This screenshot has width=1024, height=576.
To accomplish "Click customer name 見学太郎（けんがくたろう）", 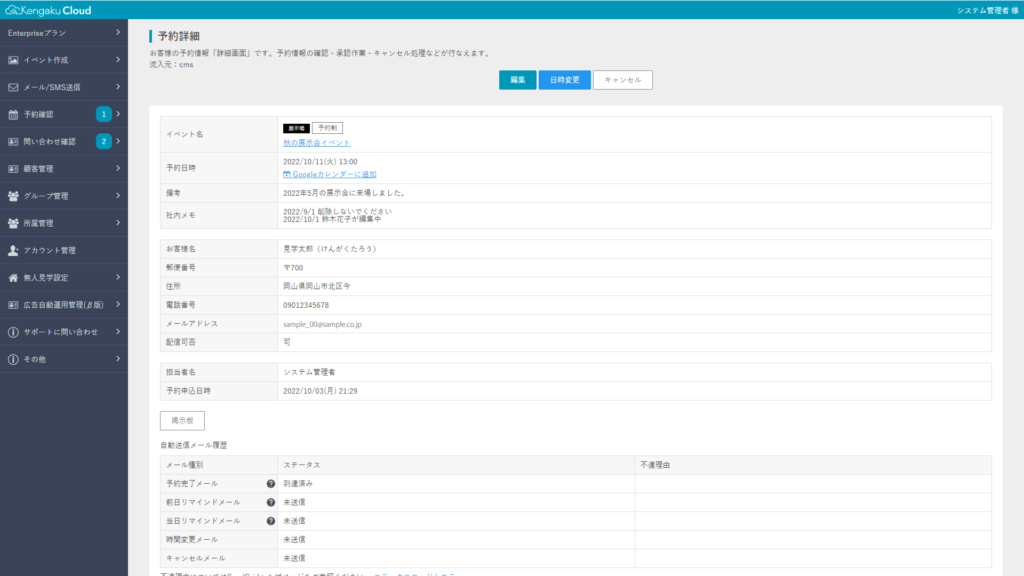I will [331, 249].
